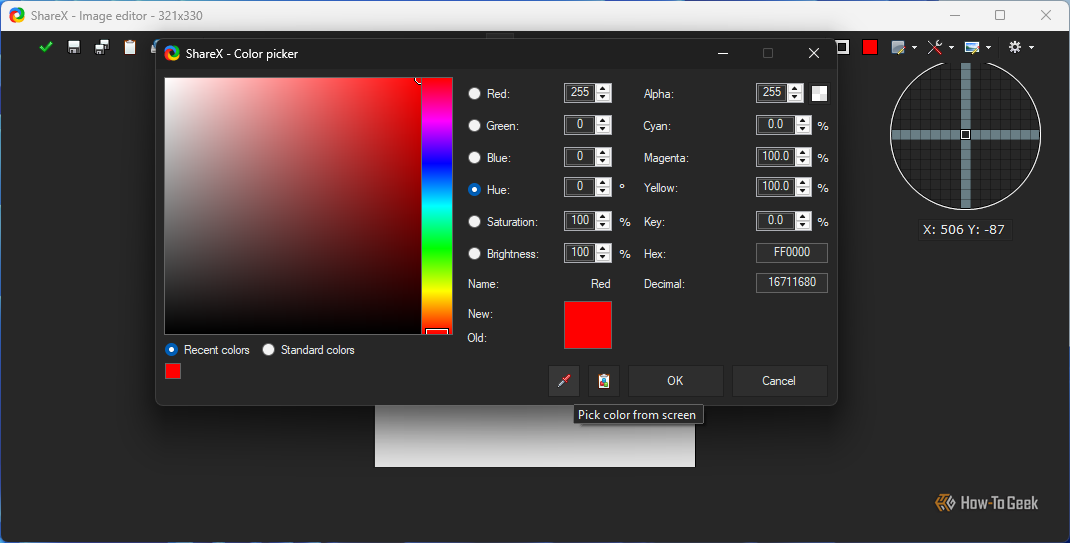Click the Blue value spinner arrows
The height and width of the screenshot is (543, 1070).
603,157
